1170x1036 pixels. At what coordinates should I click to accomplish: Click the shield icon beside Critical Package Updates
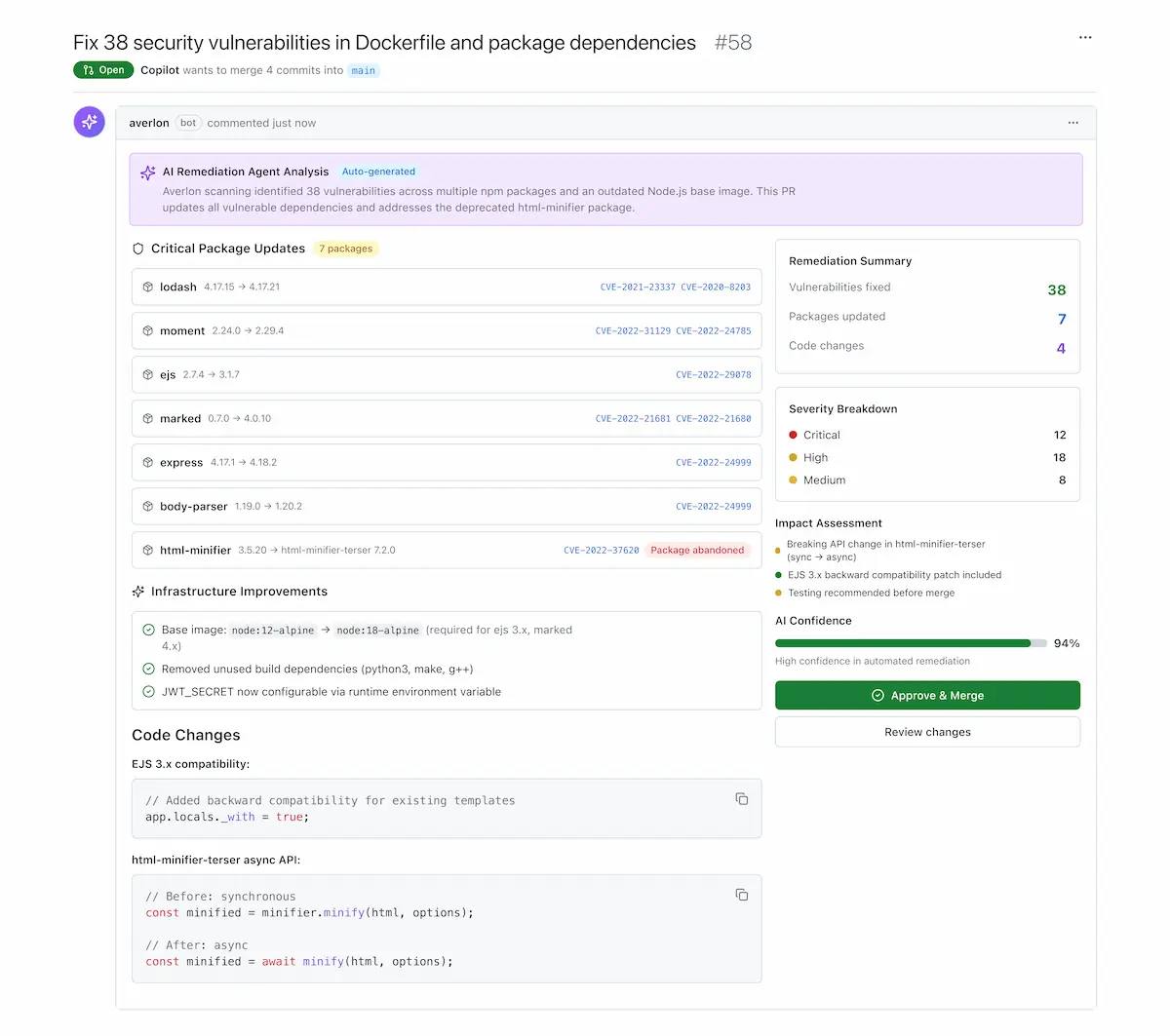click(x=137, y=249)
